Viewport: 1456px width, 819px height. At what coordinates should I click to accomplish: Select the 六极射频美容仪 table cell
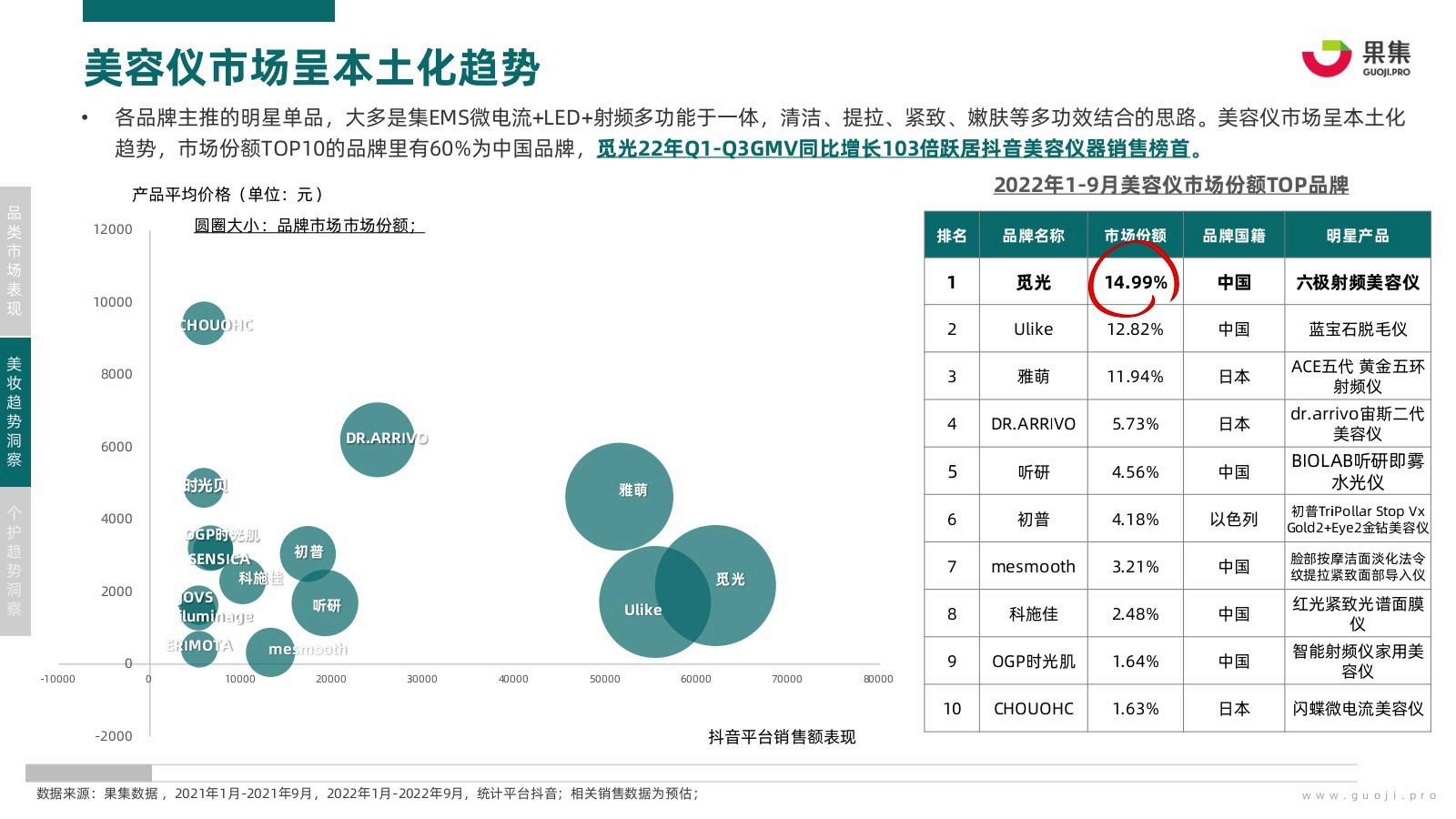pyautogui.click(x=1357, y=282)
